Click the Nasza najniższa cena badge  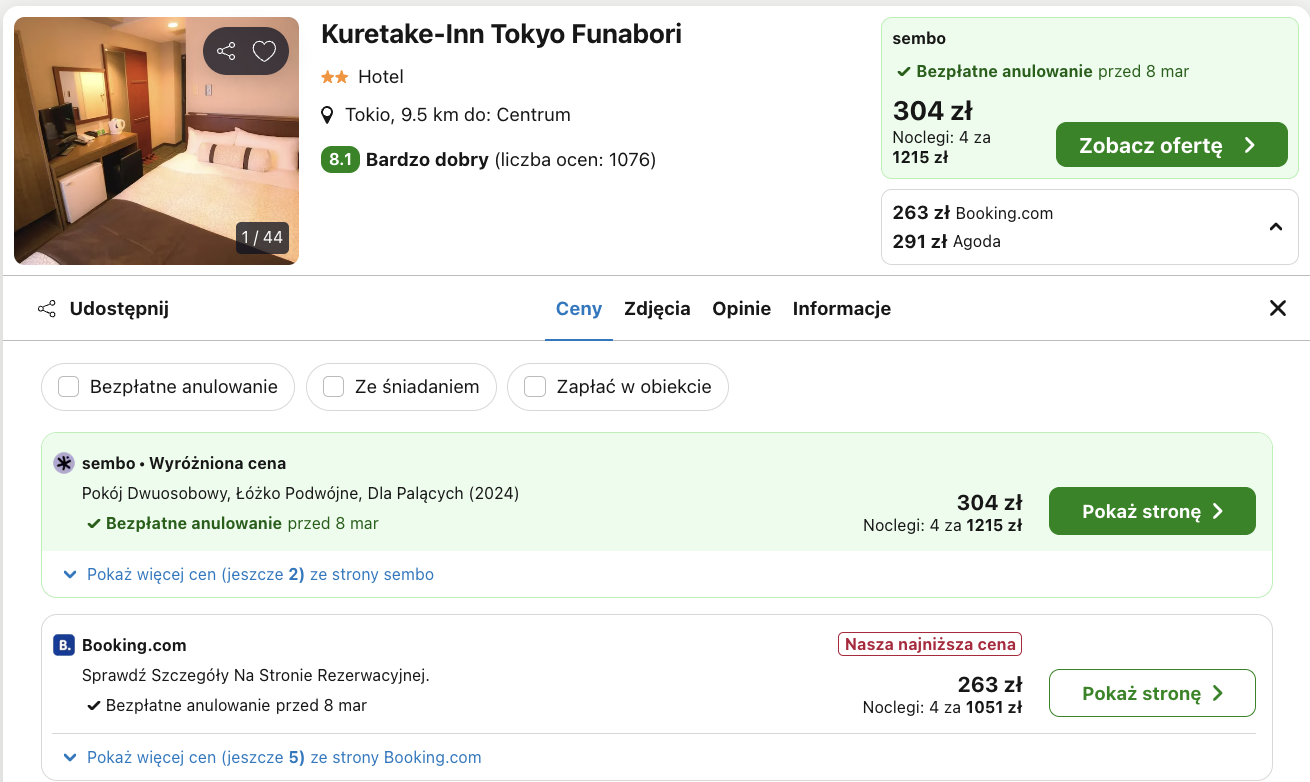(x=930, y=644)
